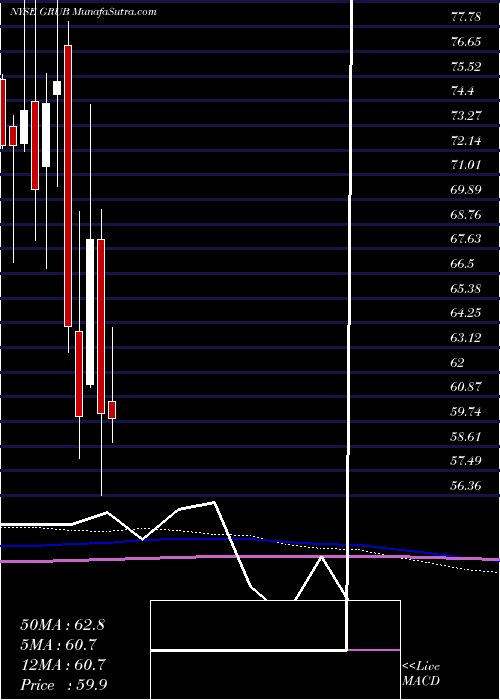This screenshot has width=500, height=700.
Task: Click the 74.4 price axis label
Action: (462, 92)
